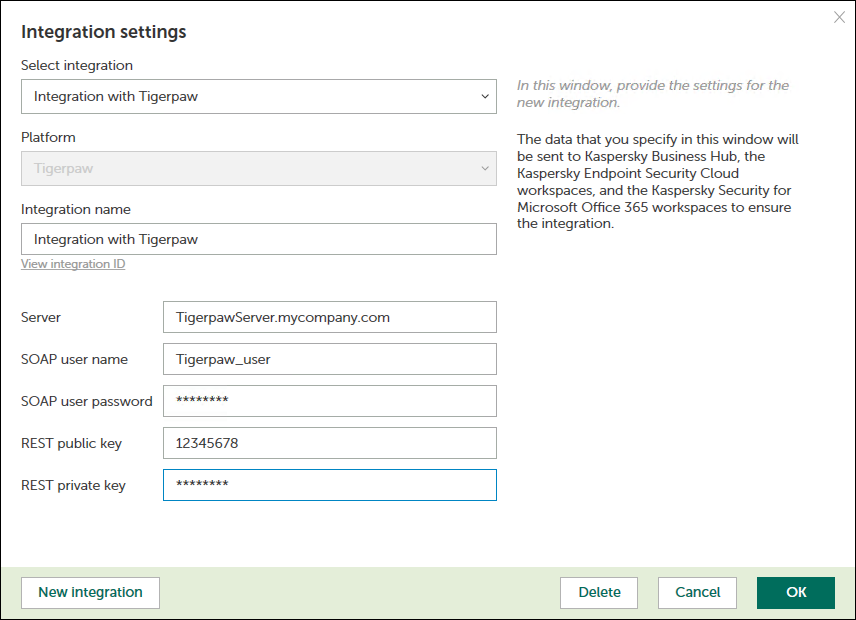This screenshot has height=620, width=856.
Task: Confirm settings with the OK button
Action: coord(795,592)
